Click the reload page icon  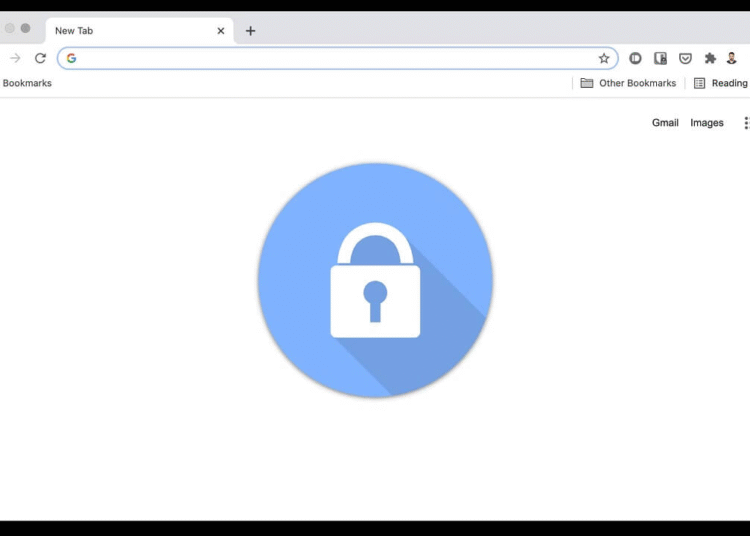click(x=40, y=58)
